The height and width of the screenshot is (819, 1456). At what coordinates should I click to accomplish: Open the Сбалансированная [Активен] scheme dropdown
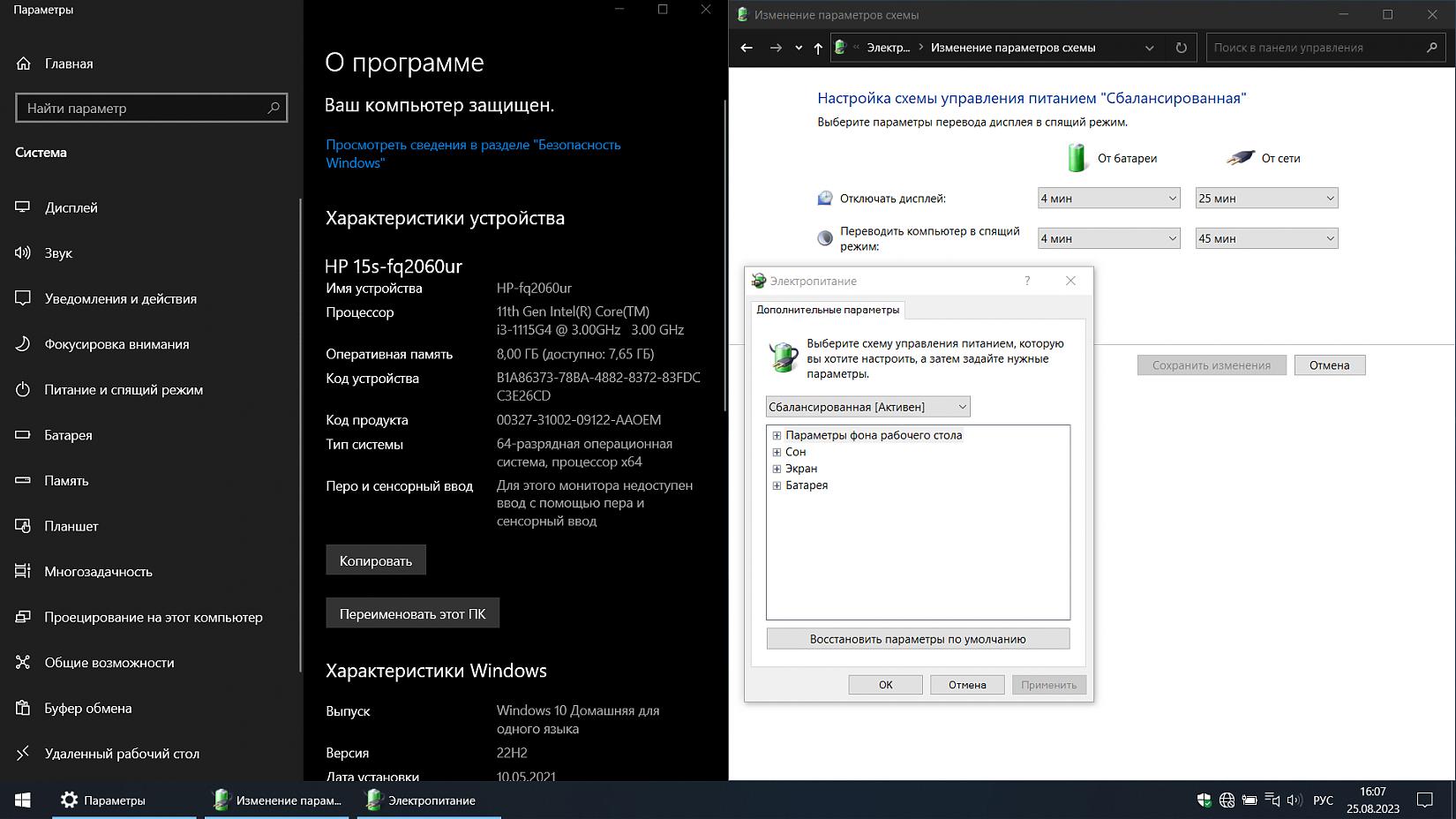pyautogui.click(x=868, y=407)
